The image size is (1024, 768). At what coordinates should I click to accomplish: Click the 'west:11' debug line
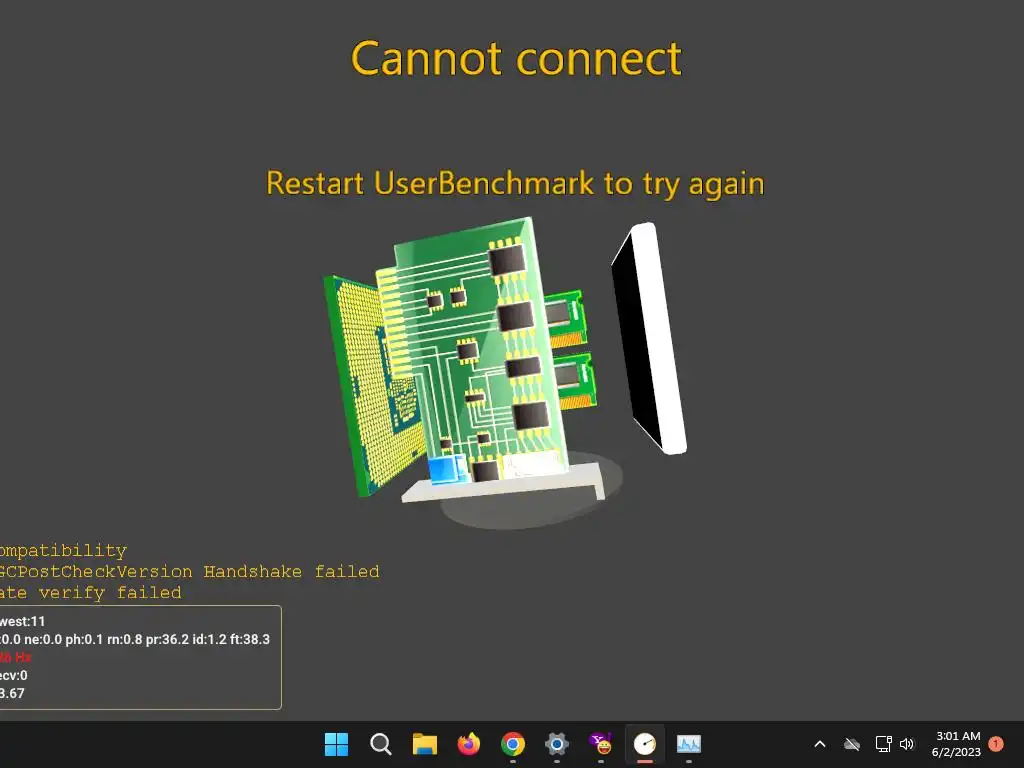pyautogui.click(x=23, y=622)
